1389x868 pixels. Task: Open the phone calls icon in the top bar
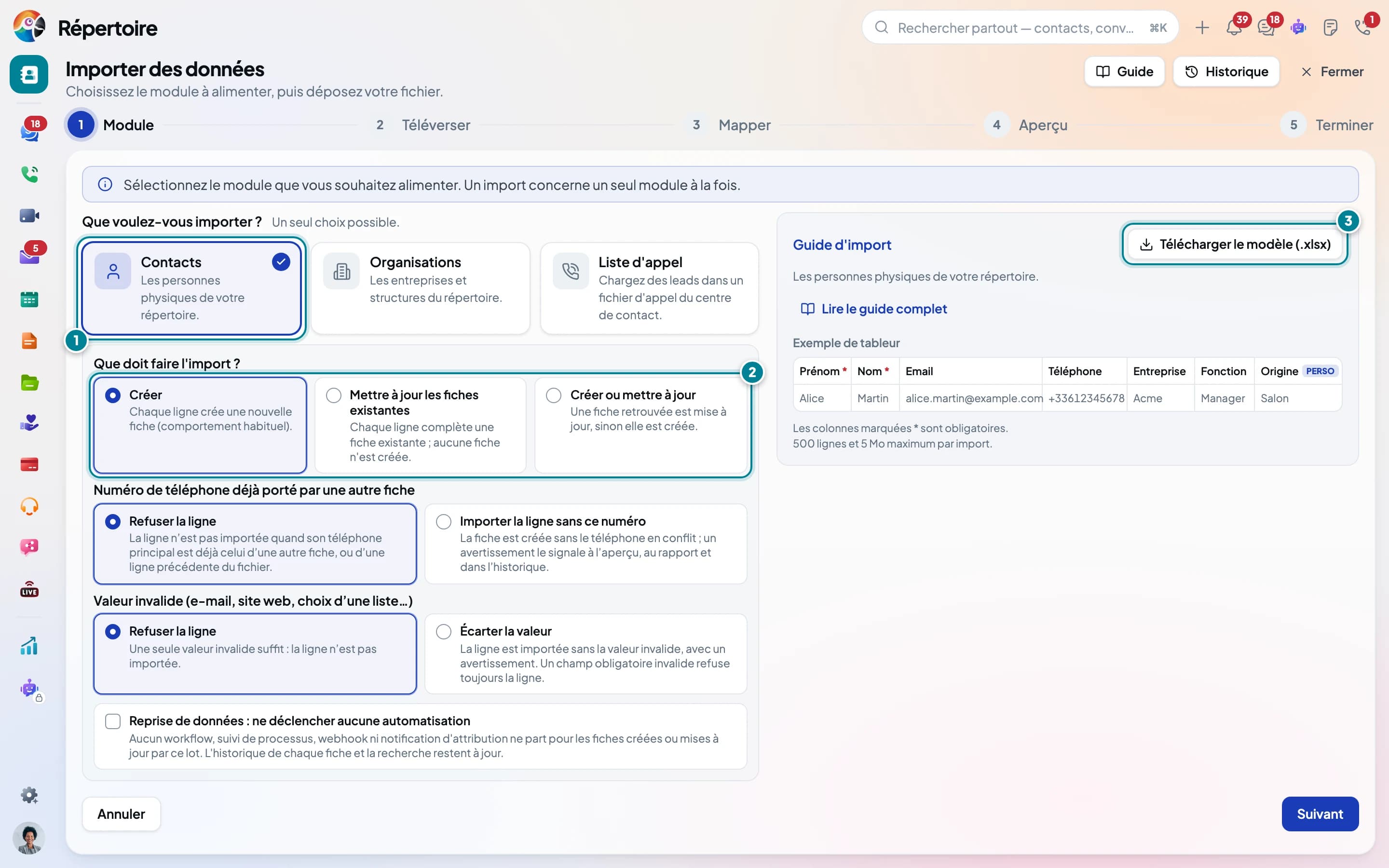point(1362,27)
